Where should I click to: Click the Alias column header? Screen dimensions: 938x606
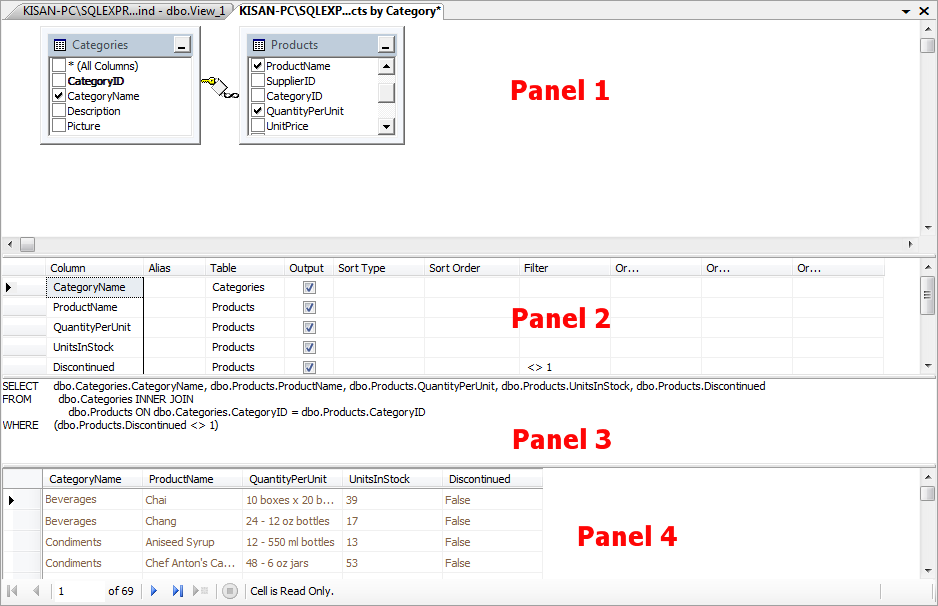pos(174,268)
